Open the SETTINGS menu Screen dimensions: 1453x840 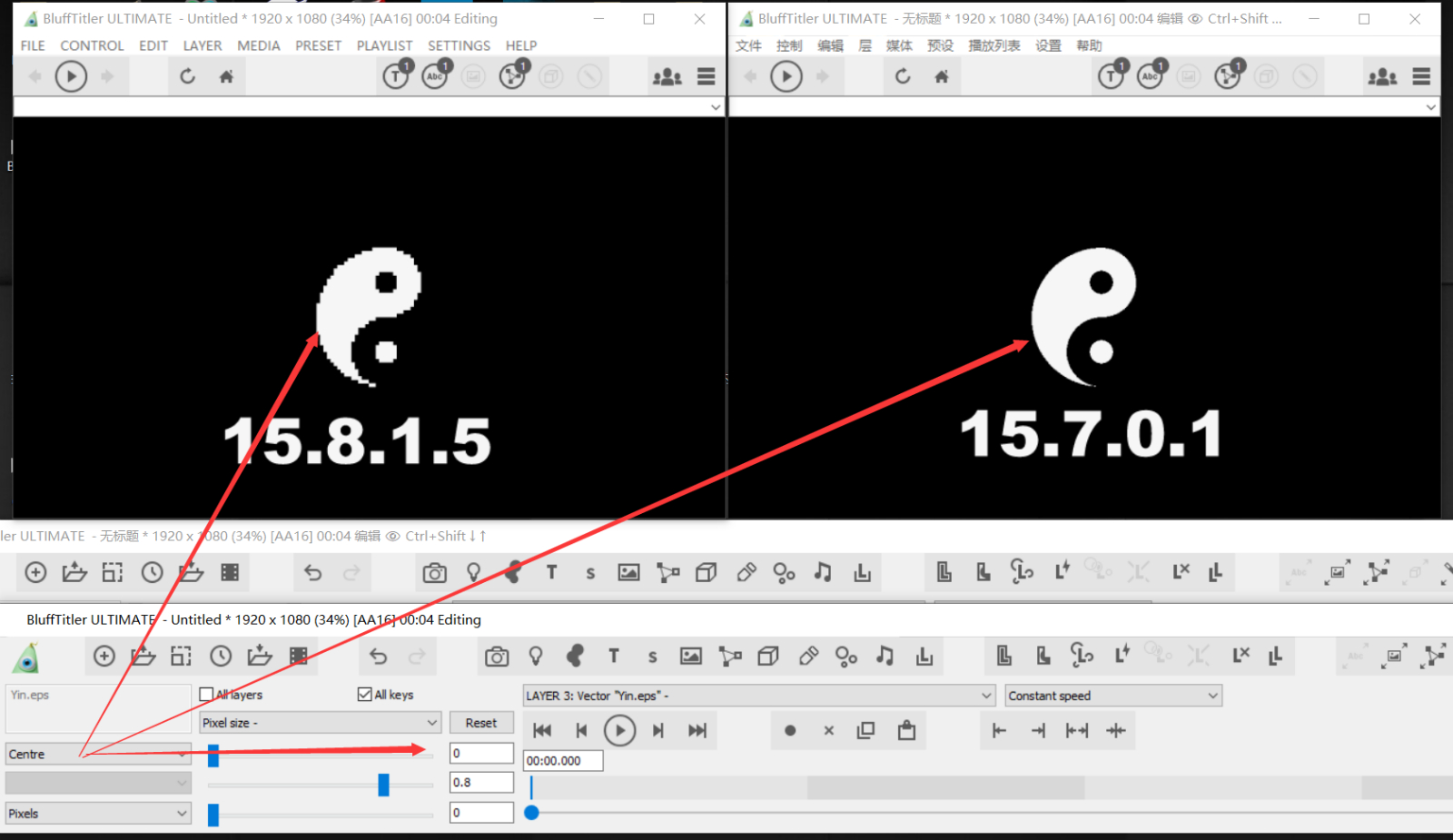coord(459,45)
